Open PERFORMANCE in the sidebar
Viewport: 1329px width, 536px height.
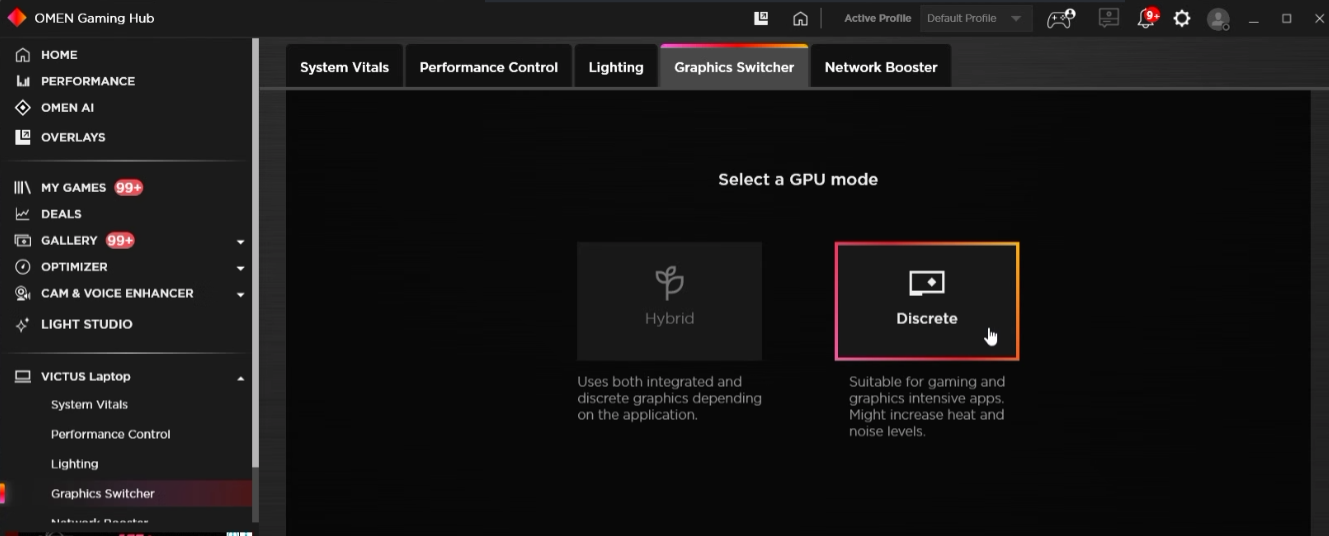click(88, 81)
